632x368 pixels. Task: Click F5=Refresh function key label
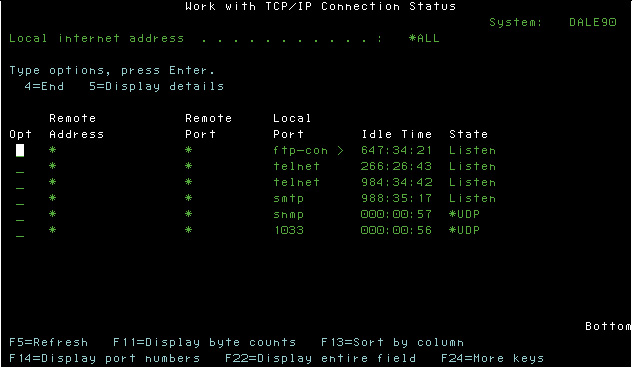tap(48, 342)
